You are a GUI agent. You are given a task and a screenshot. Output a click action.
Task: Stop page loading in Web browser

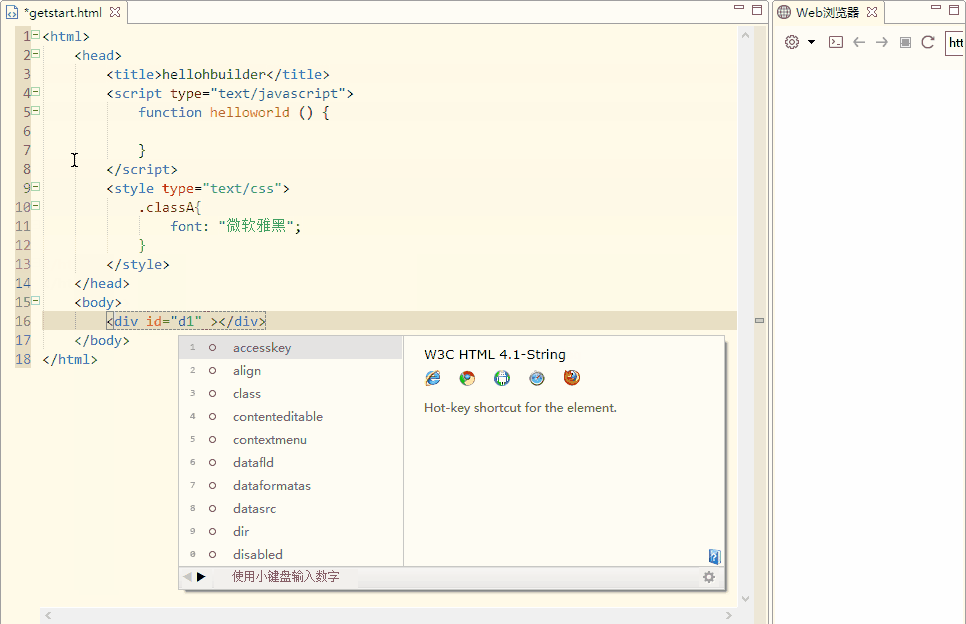(905, 42)
